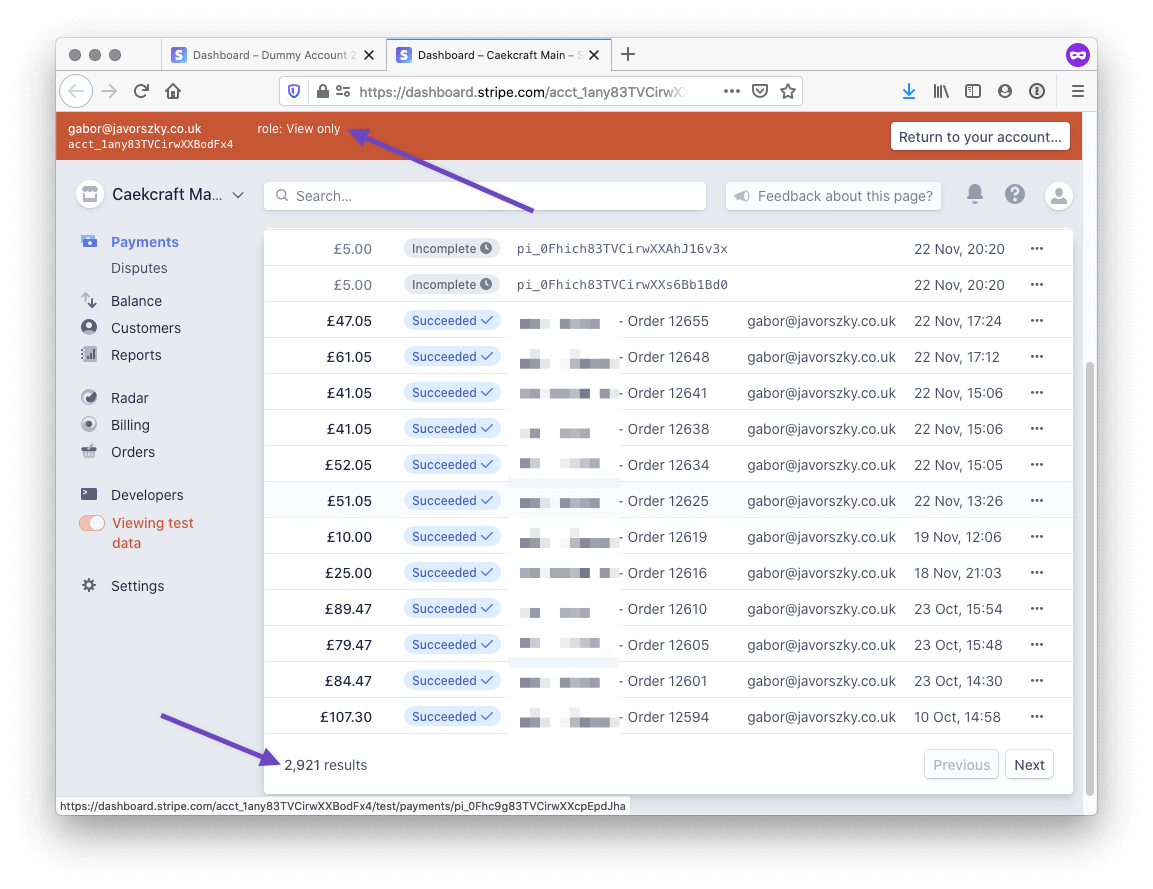This screenshot has height=889, width=1153.
Task: Click Return to your account button
Action: [980, 136]
